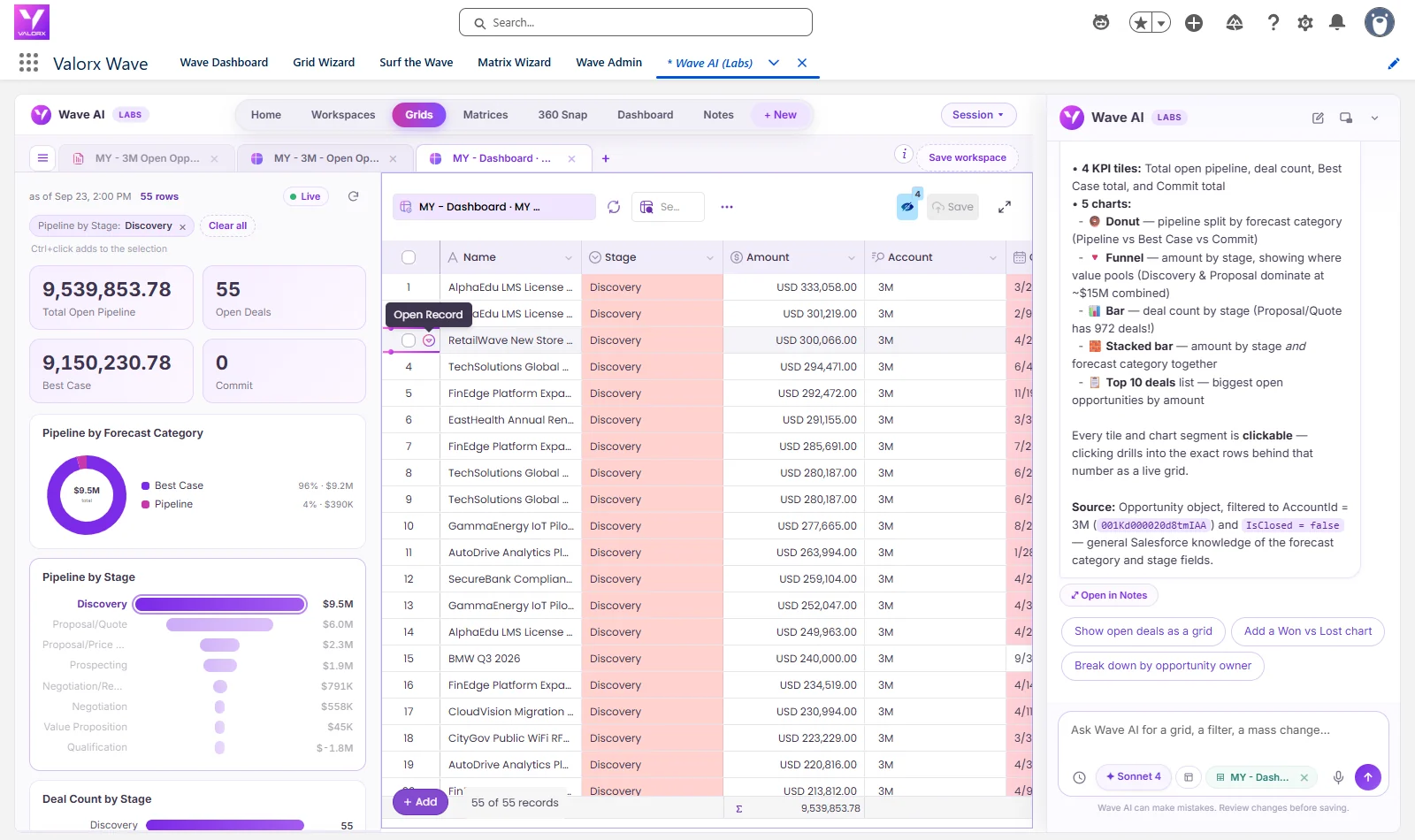Viewport: 1415px width, 840px height.
Task: Open the MY - Dashboard grid selector
Action: click(x=493, y=207)
